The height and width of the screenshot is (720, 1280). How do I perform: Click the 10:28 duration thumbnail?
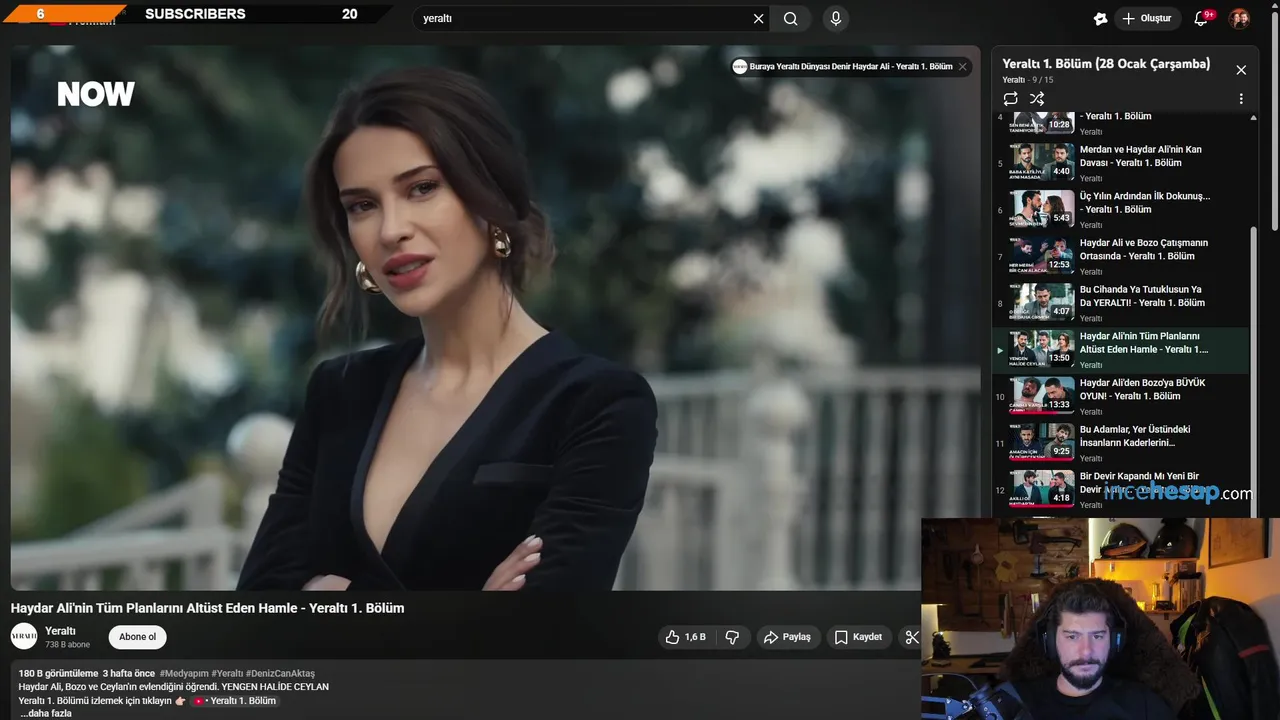1042,122
